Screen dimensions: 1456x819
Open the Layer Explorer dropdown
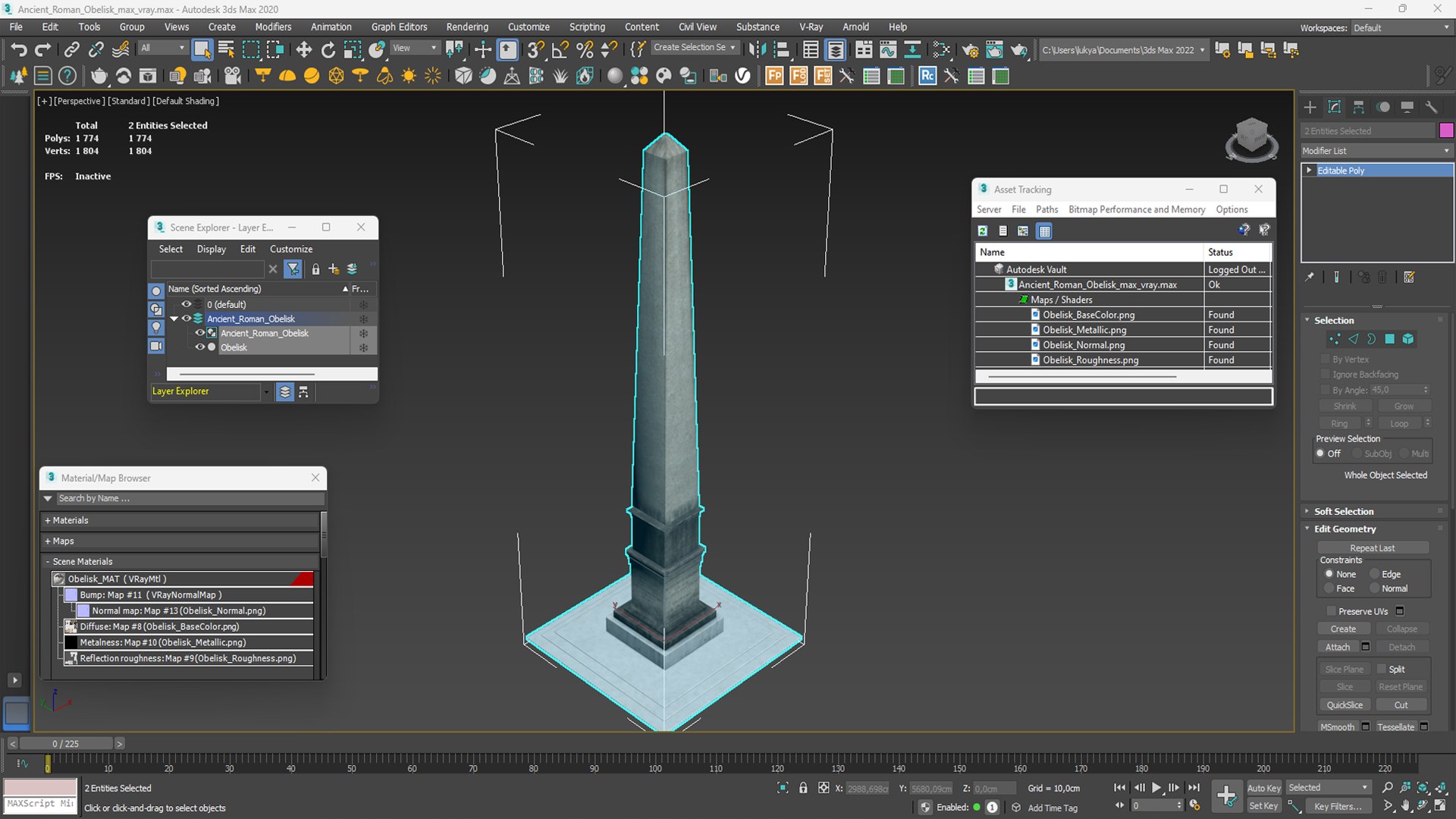(266, 392)
